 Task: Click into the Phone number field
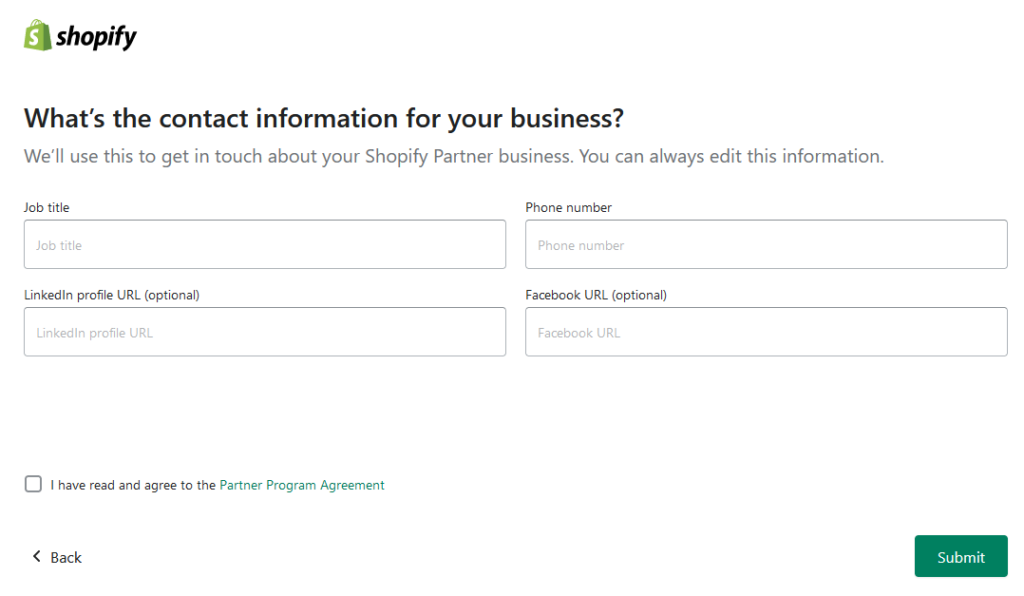(766, 245)
